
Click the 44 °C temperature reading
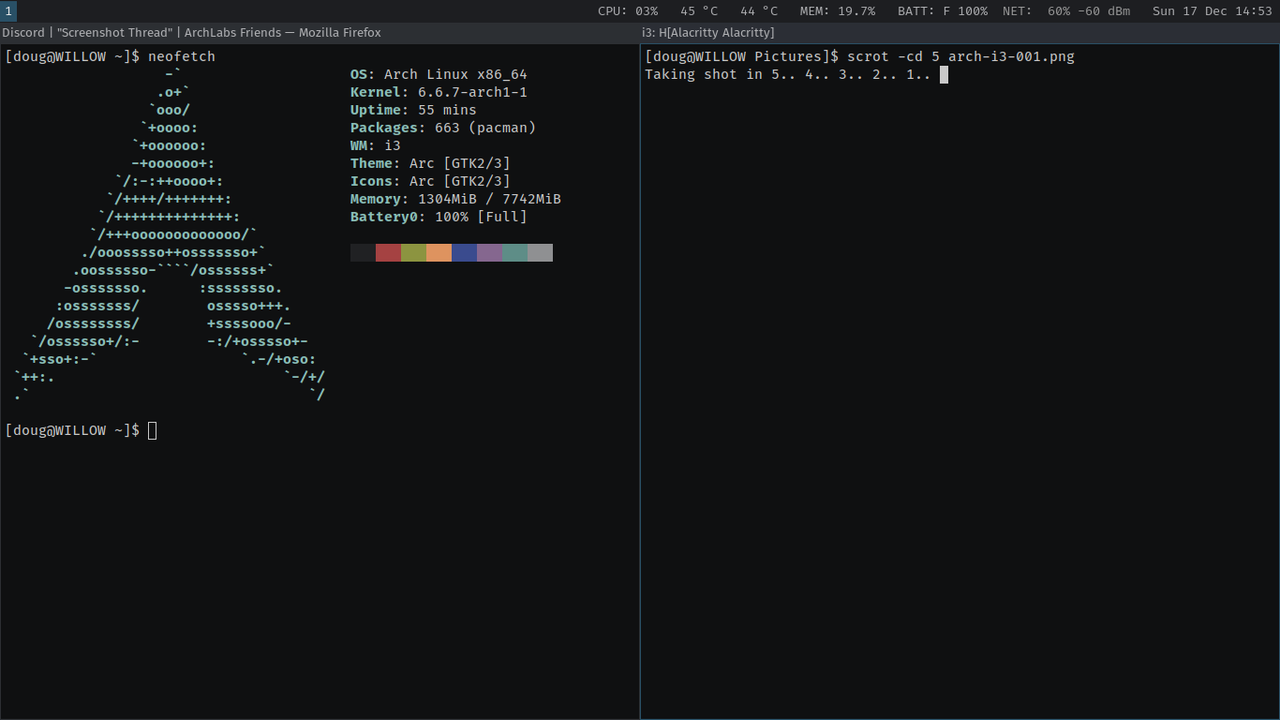point(759,11)
